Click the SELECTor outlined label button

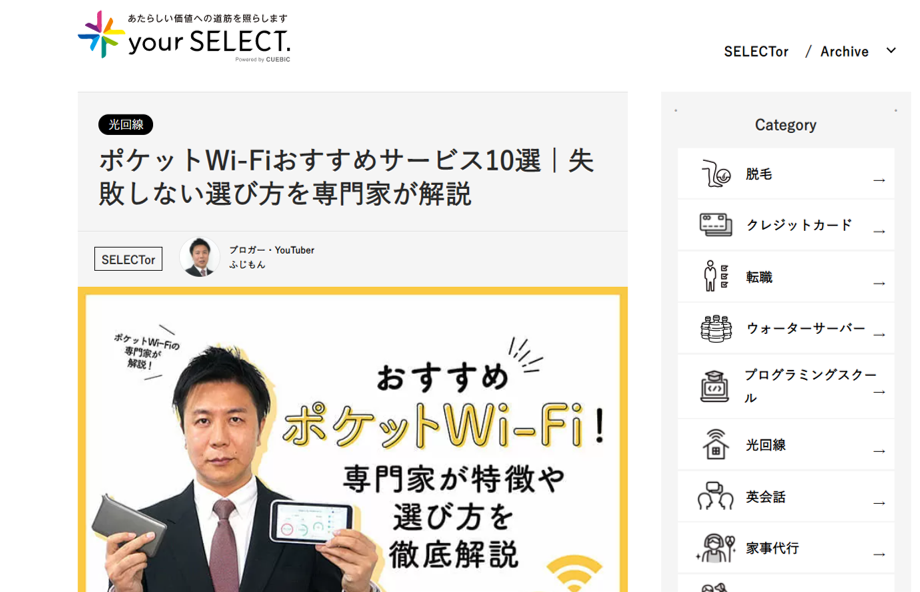[x=128, y=259]
